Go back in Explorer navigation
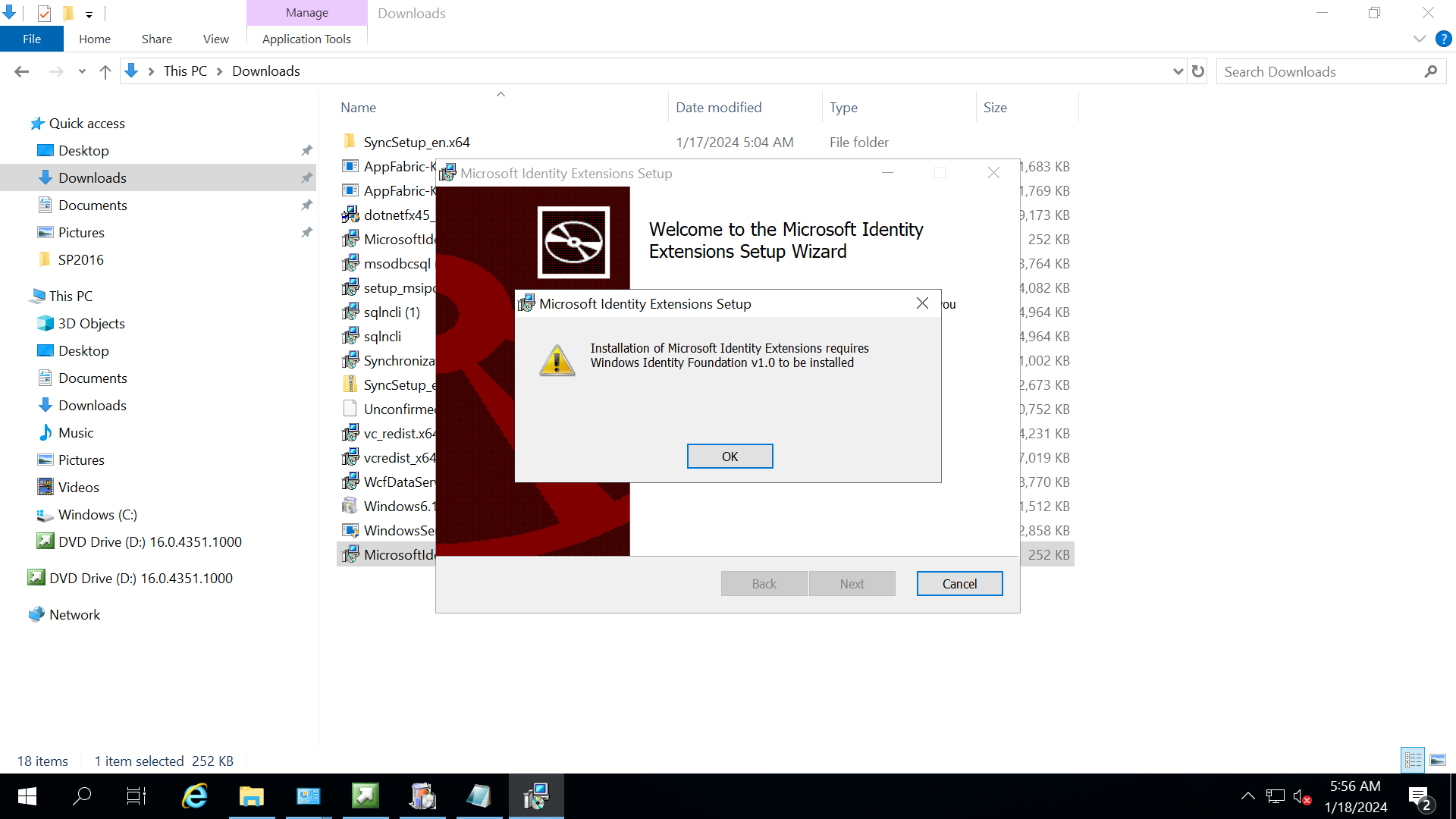Viewport: 1456px width, 819px height. (21, 71)
